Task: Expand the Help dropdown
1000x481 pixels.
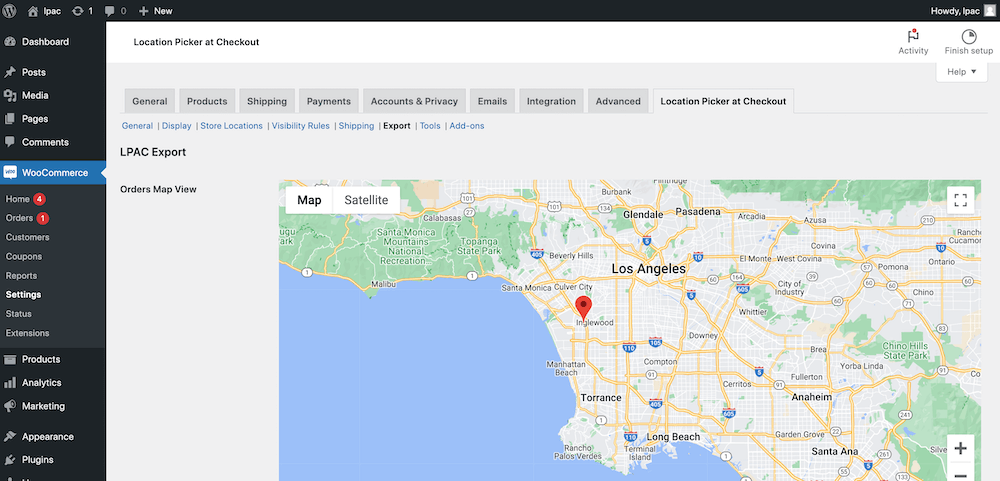Action: click(961, 71)
